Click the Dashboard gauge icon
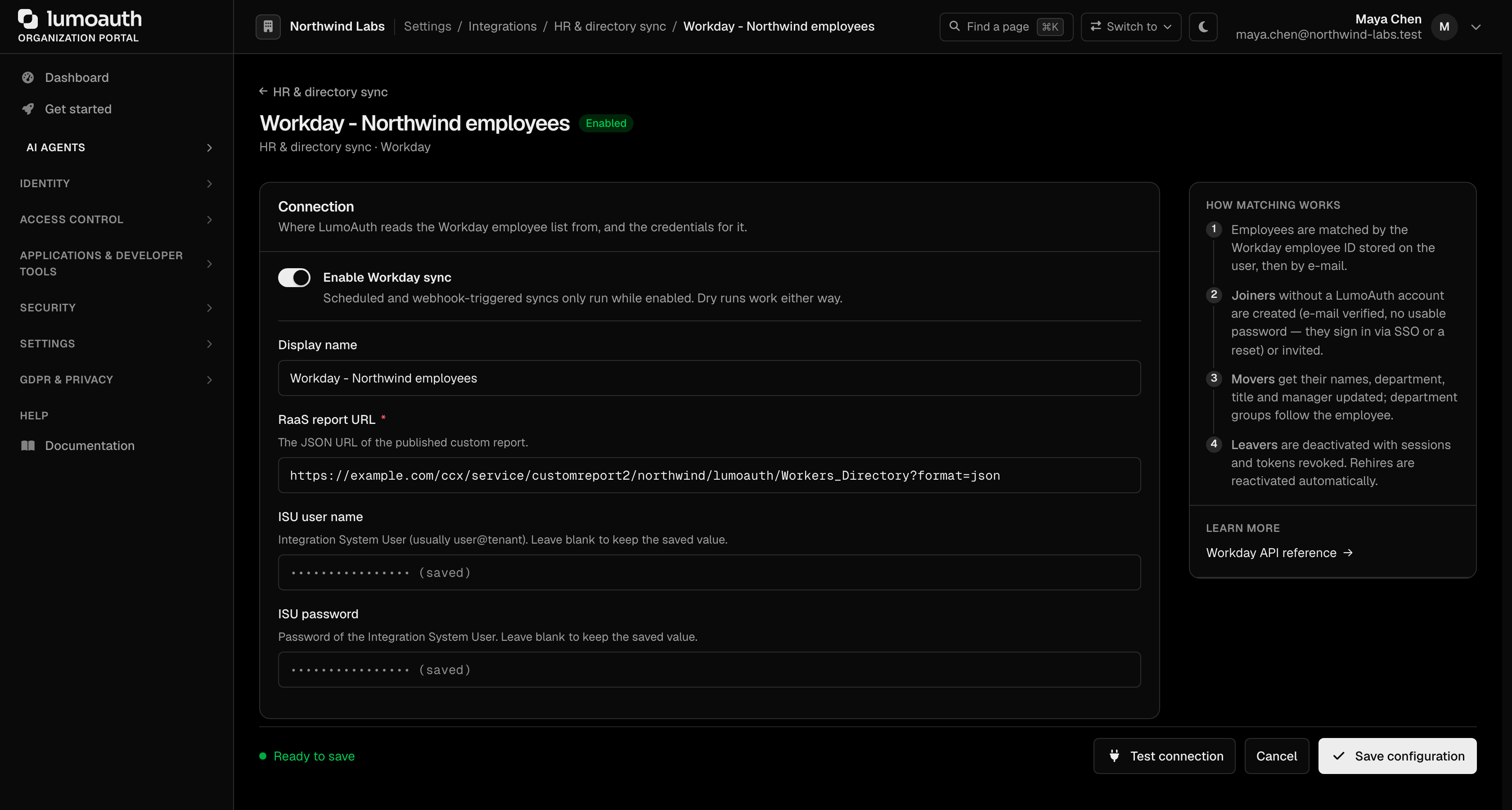This screenshot has height=810, width=1512. (27, 77)
